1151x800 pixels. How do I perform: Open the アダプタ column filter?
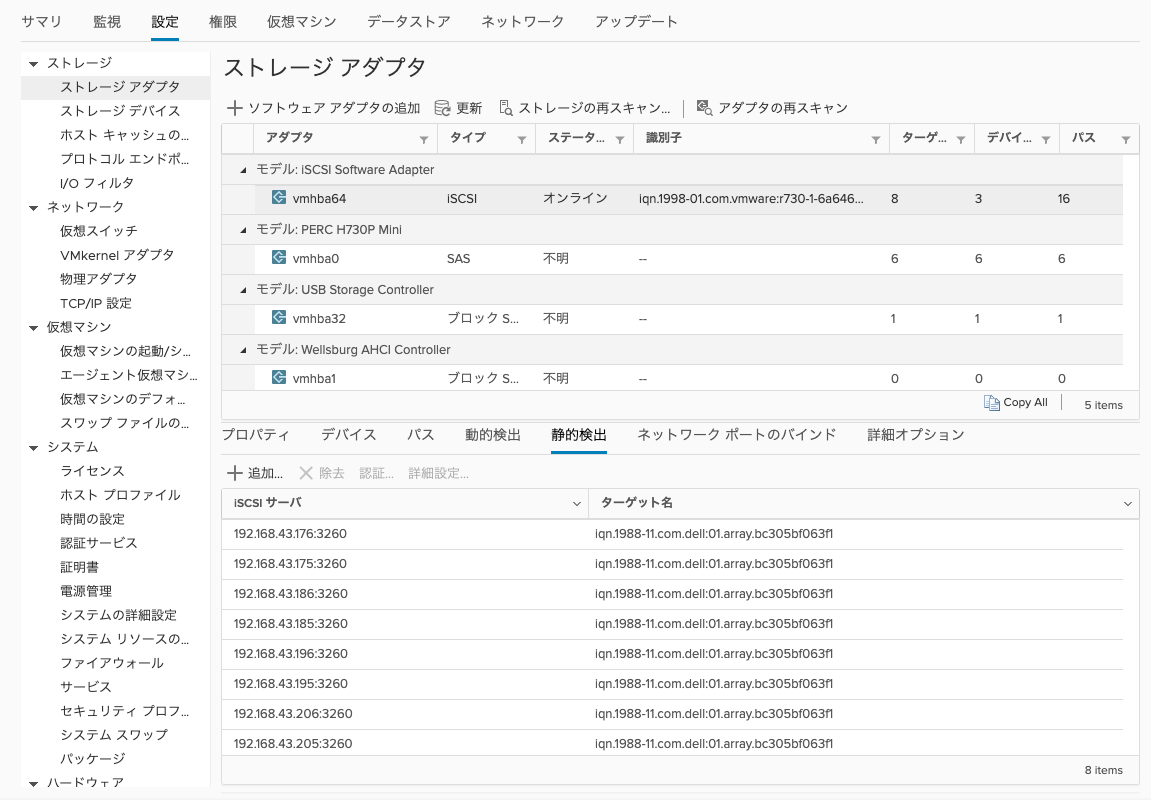click(424, 139)
